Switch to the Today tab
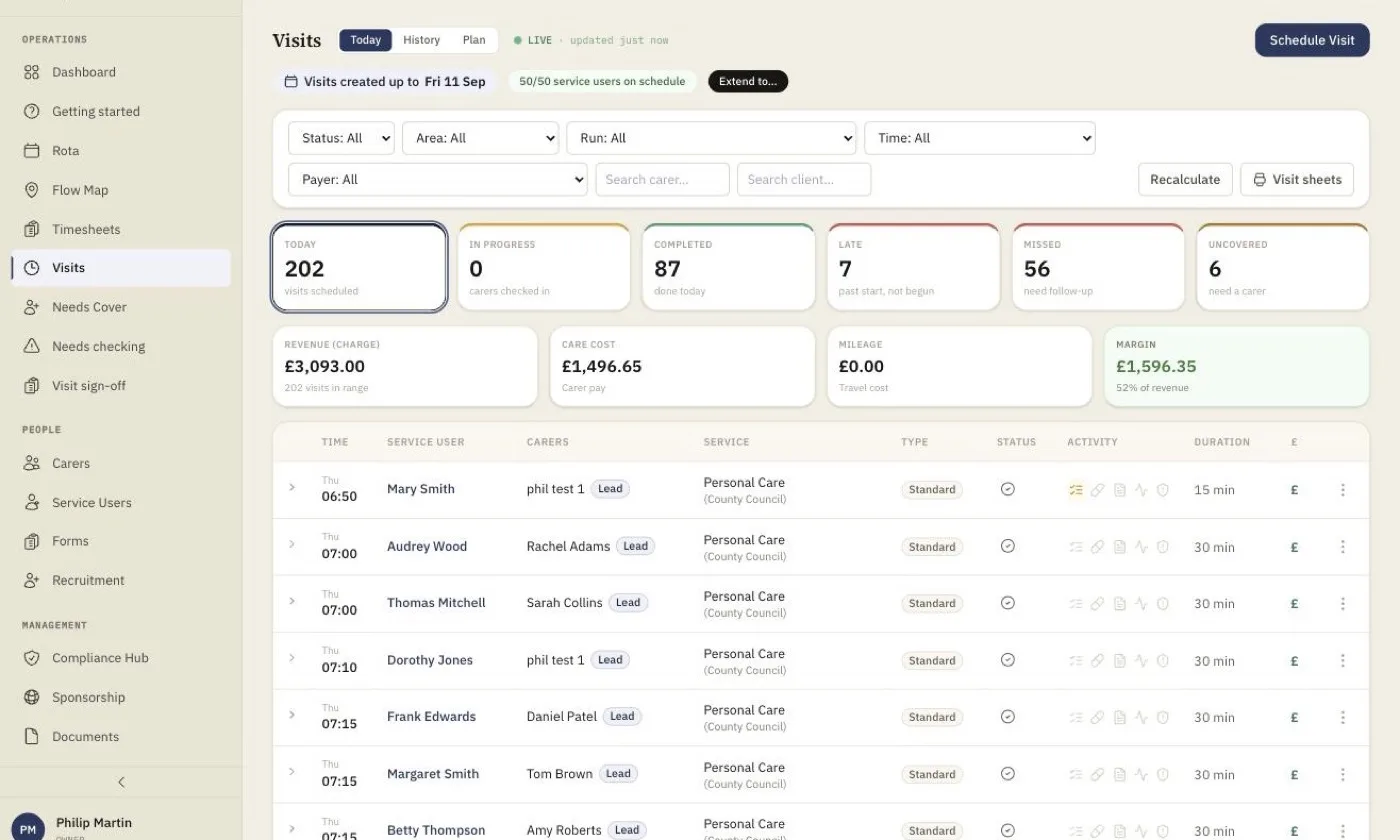Image resolution: width=1400 pixels, height=840 pixels. (365, 40)
